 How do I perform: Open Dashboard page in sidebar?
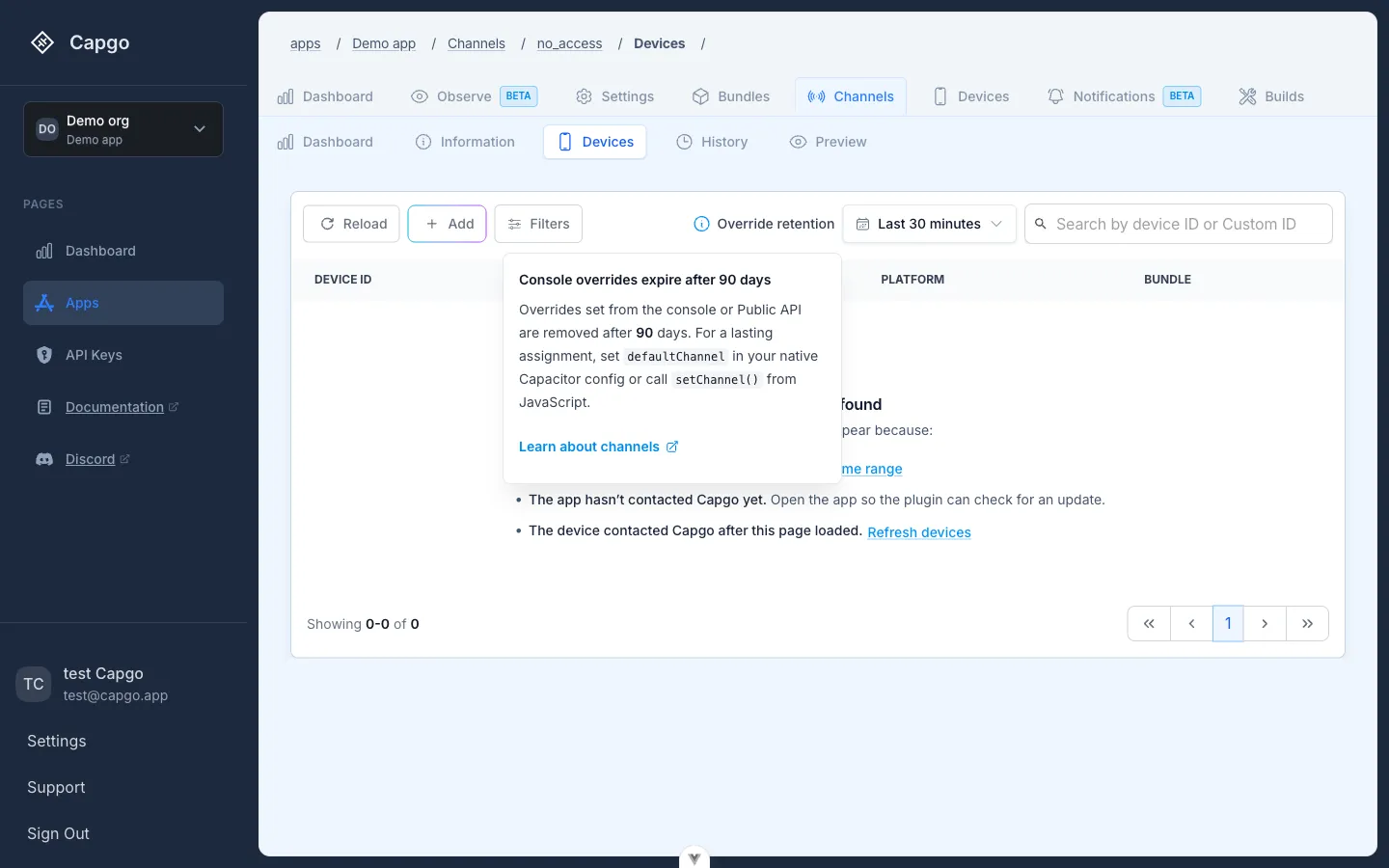point(123,251)
